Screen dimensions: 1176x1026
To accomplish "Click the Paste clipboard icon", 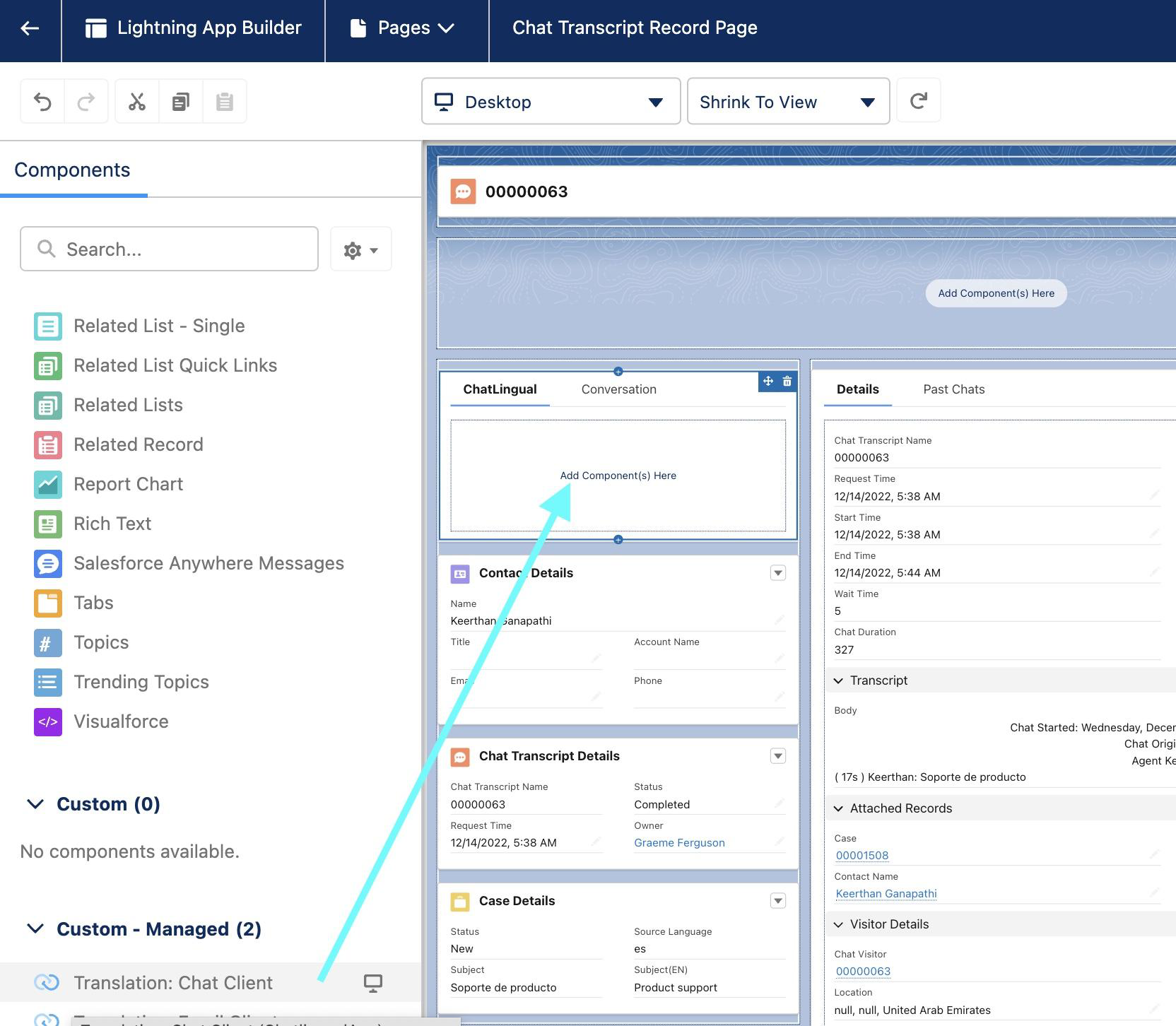I will click(225, 102).
